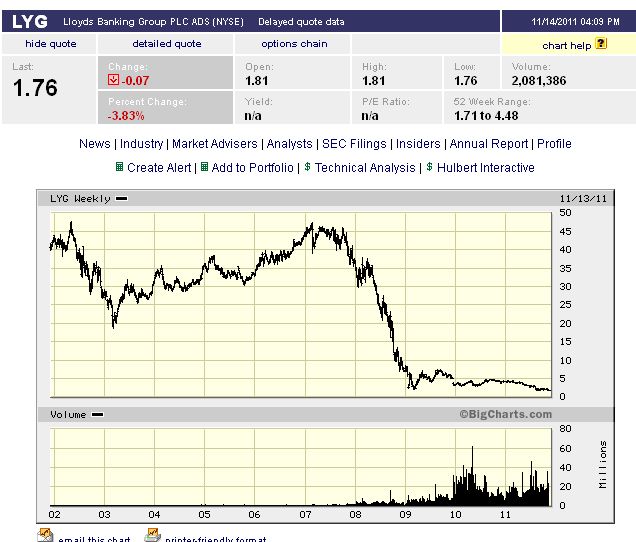This screenshot has height=542, width=636.
Task: Click the printer-friendly format icon
Action: pyautogui.click(x=152, y=536)
